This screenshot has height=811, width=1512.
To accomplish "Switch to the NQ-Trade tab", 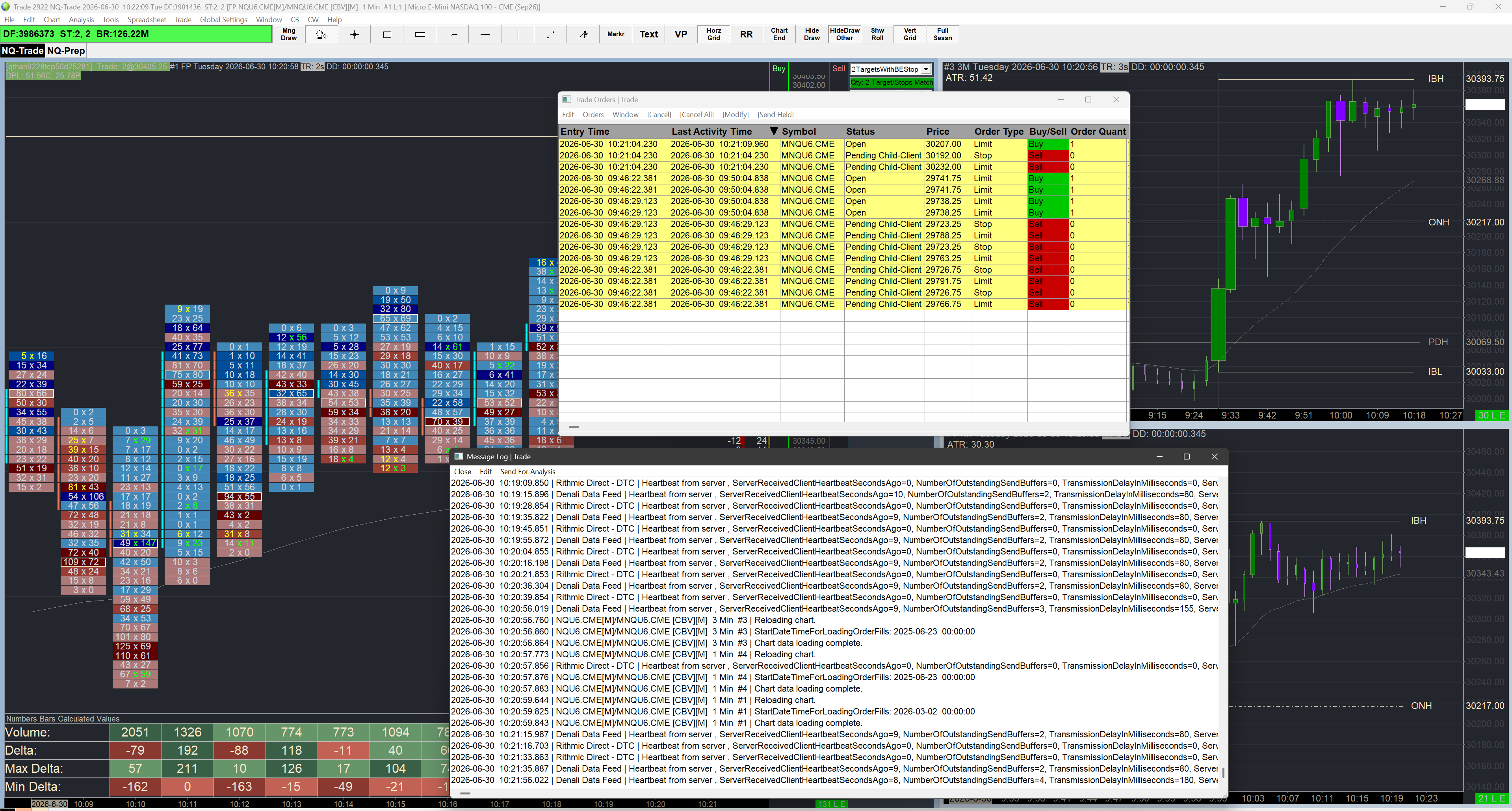I will pyautogui.click(x=22, y=50).
